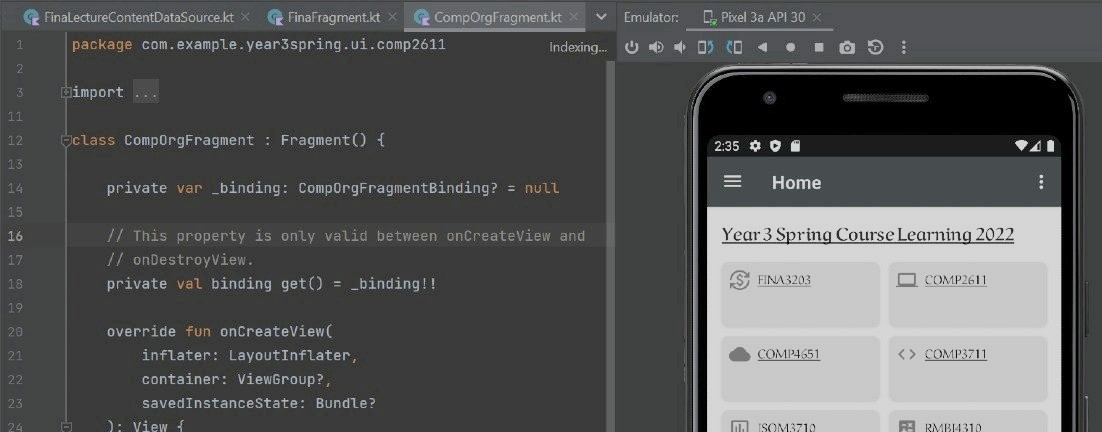Click Bundle? type on line 23
1102x432 pixels.
tap(346, 403)
